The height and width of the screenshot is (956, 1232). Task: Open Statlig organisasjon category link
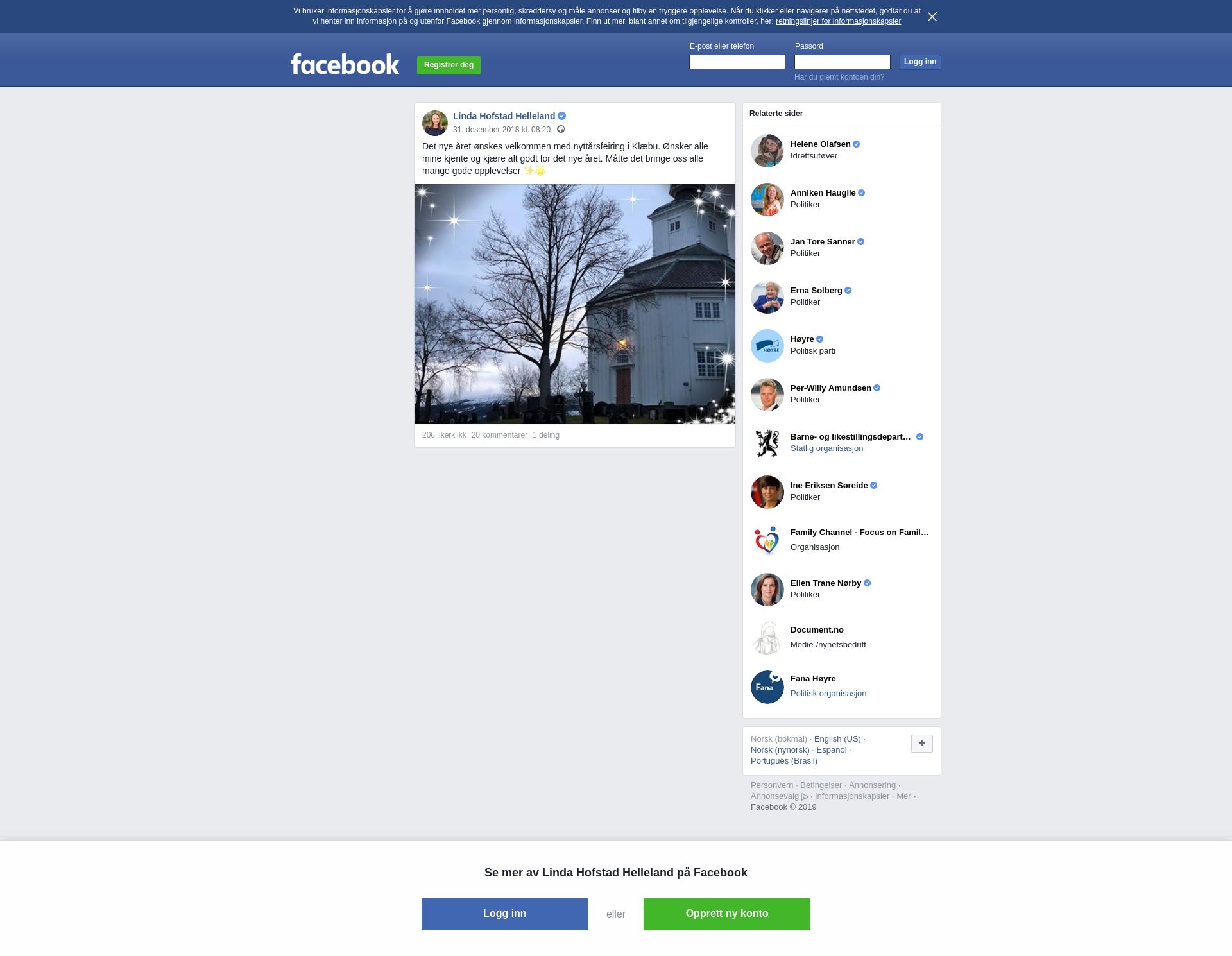tap(826, 448)
